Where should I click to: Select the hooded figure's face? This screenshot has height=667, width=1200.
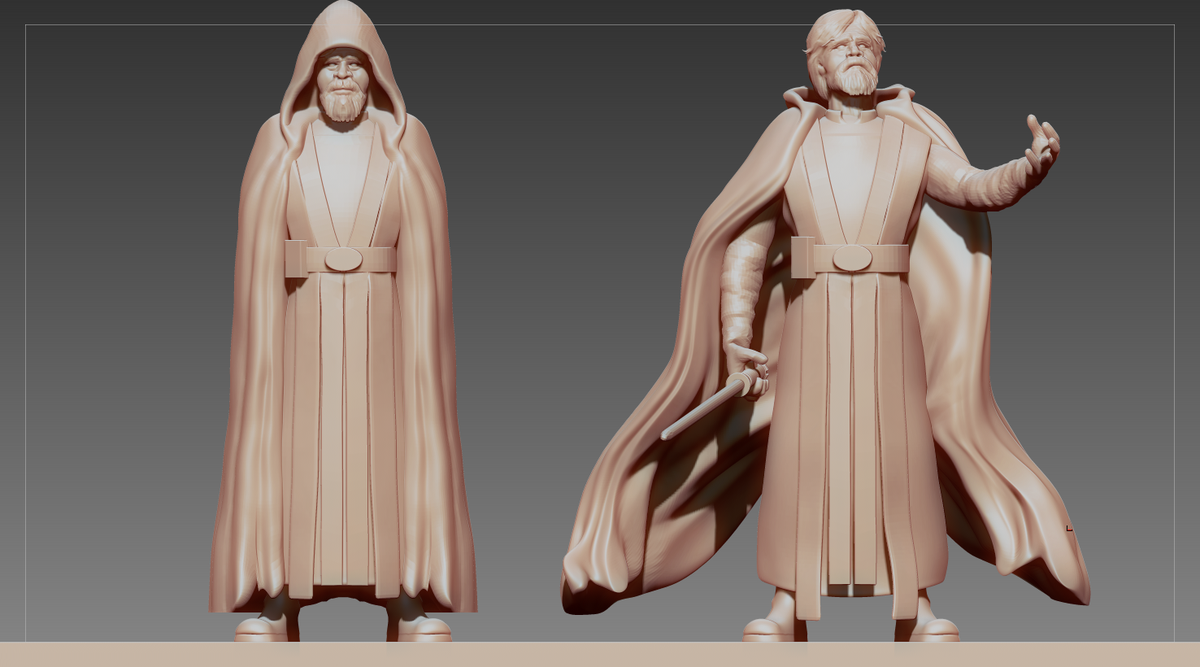click(345, 83)
